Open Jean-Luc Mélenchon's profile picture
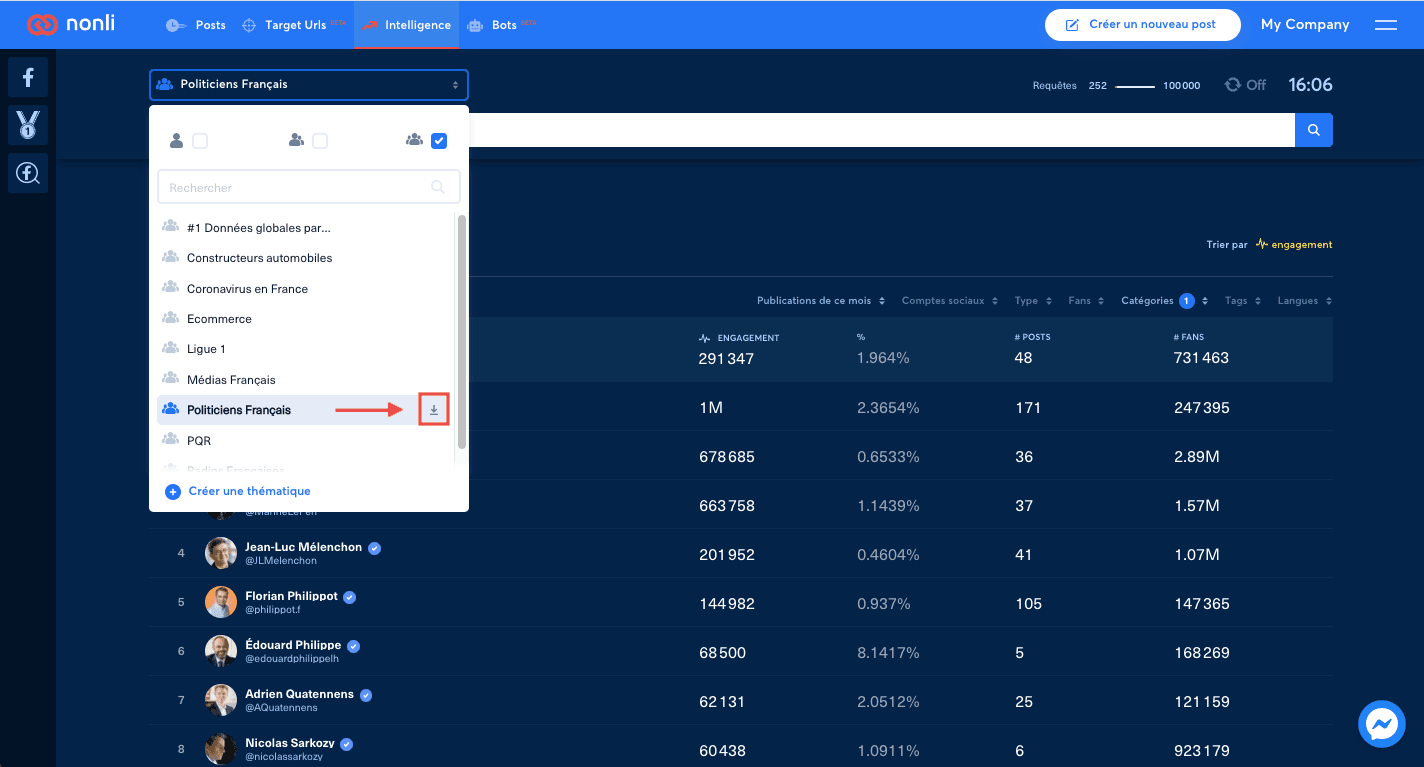This screenshot has width=1424, height=767. pyautogui.click(x=221, y=553)
